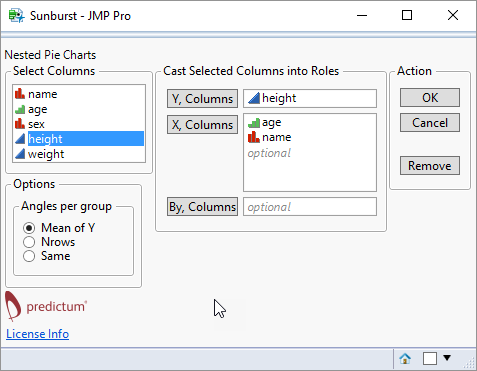Click the continuous triangle icon beside weight
The height and width of the screenshot is (371, 477).
pos(20,154)
